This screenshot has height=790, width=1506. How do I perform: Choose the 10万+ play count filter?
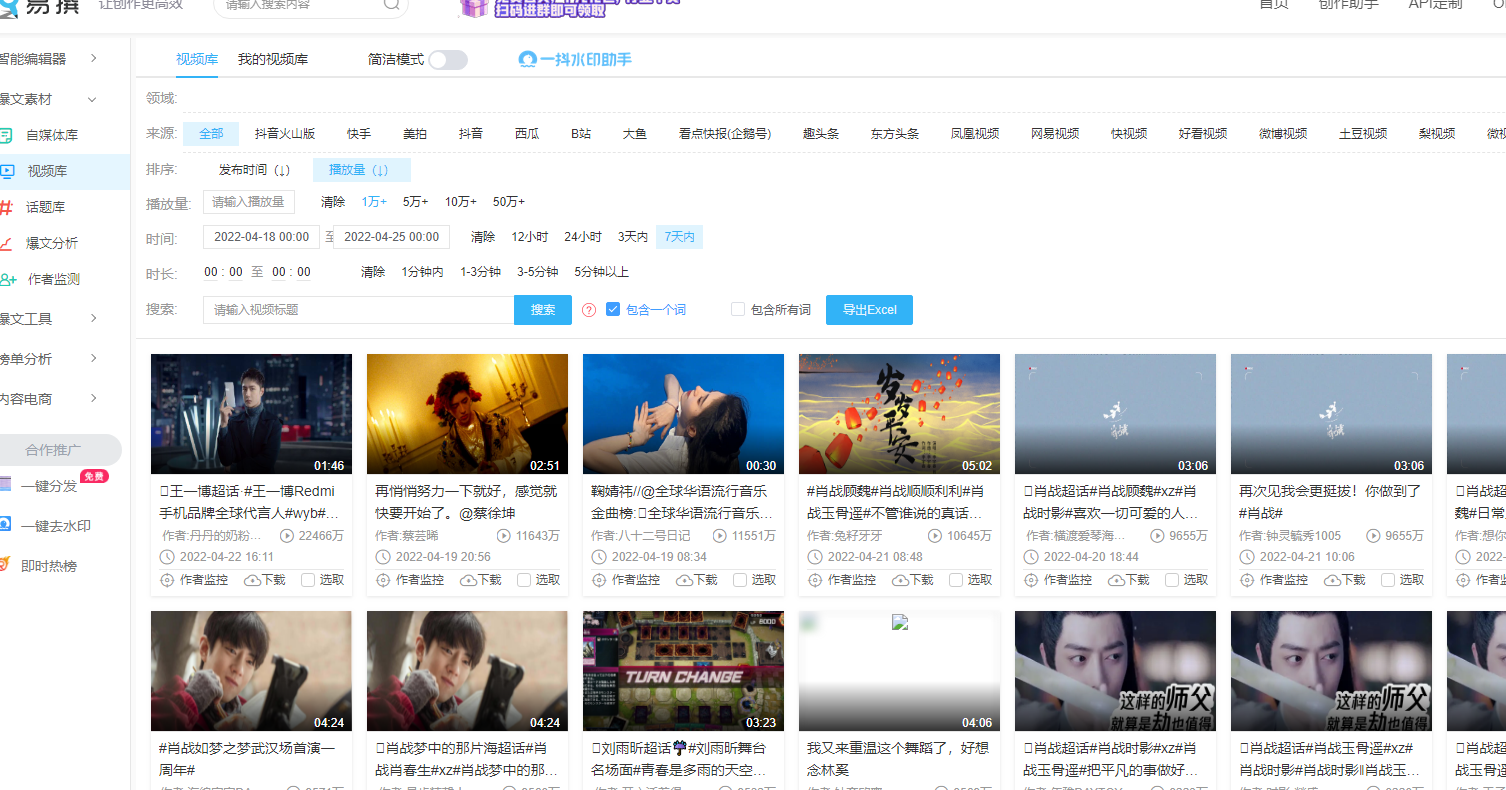(x=461, y=202)
